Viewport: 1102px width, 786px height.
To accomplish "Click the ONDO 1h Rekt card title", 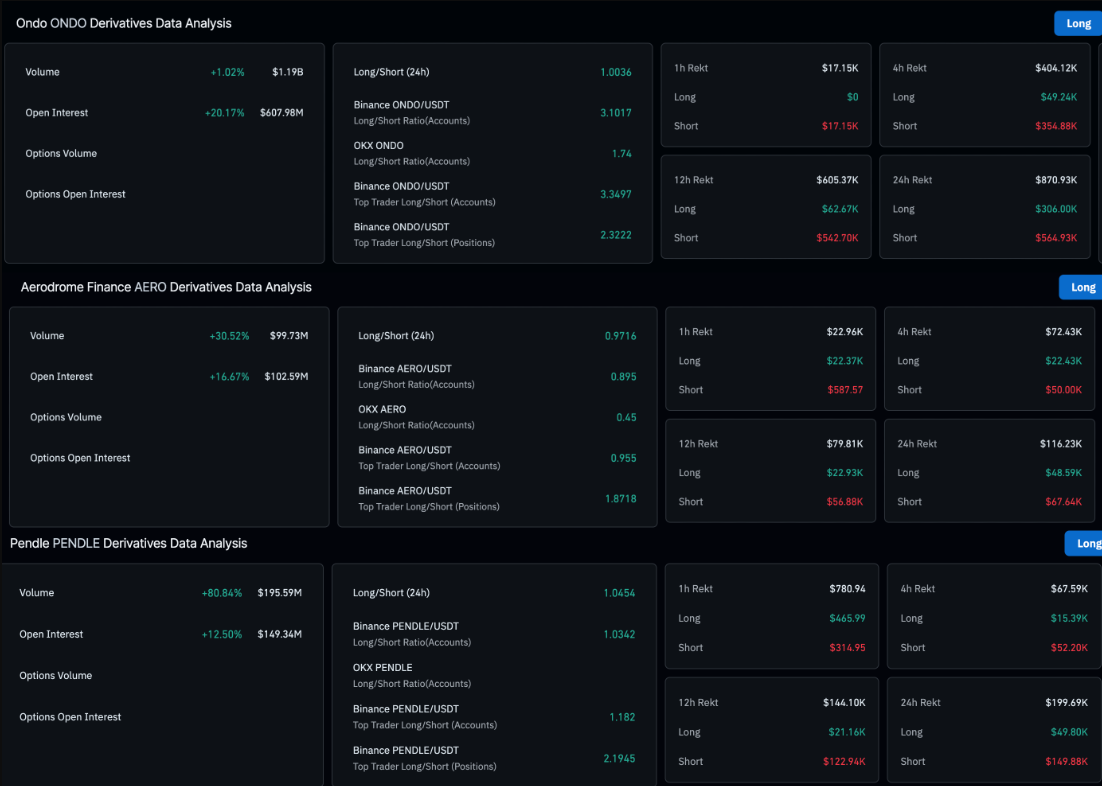I will point(691,68).
